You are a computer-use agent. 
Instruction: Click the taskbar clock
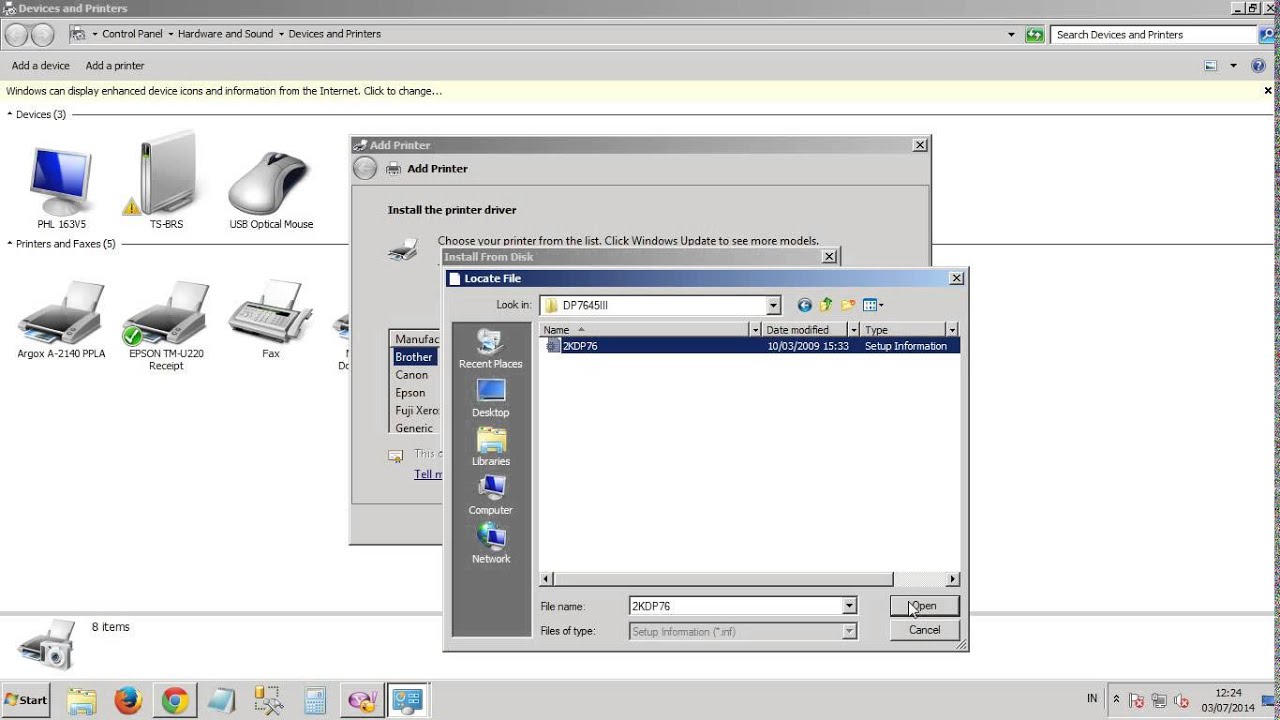pyautogui.click(x=1228, y=700)
